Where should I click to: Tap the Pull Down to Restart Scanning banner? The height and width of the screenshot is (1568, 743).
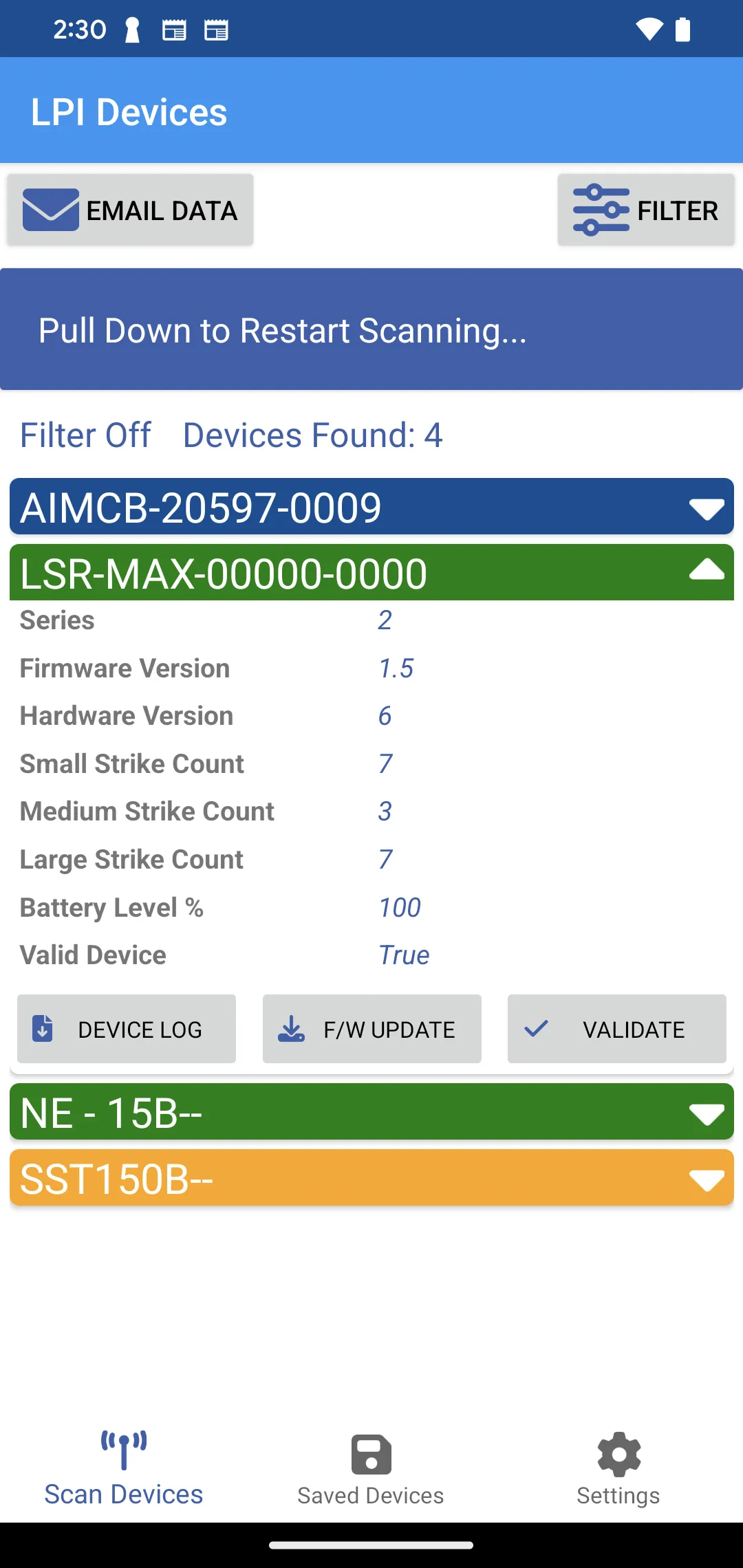point(371,329)
